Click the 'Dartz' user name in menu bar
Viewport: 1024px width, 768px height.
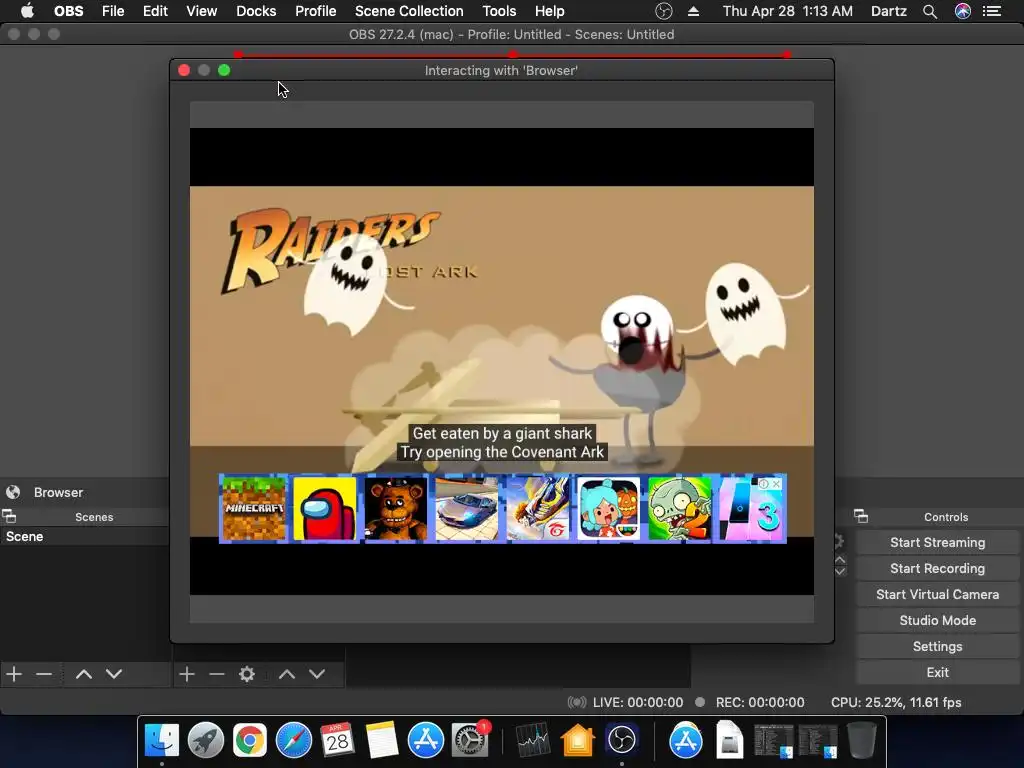pos(889,11)
